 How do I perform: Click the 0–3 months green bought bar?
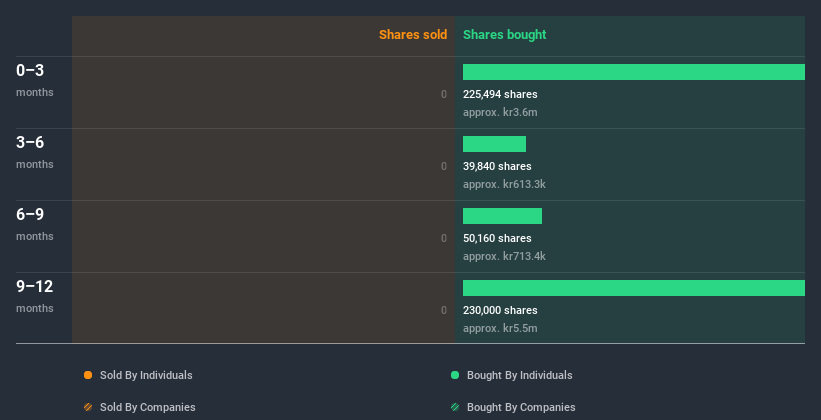(634, 72)
